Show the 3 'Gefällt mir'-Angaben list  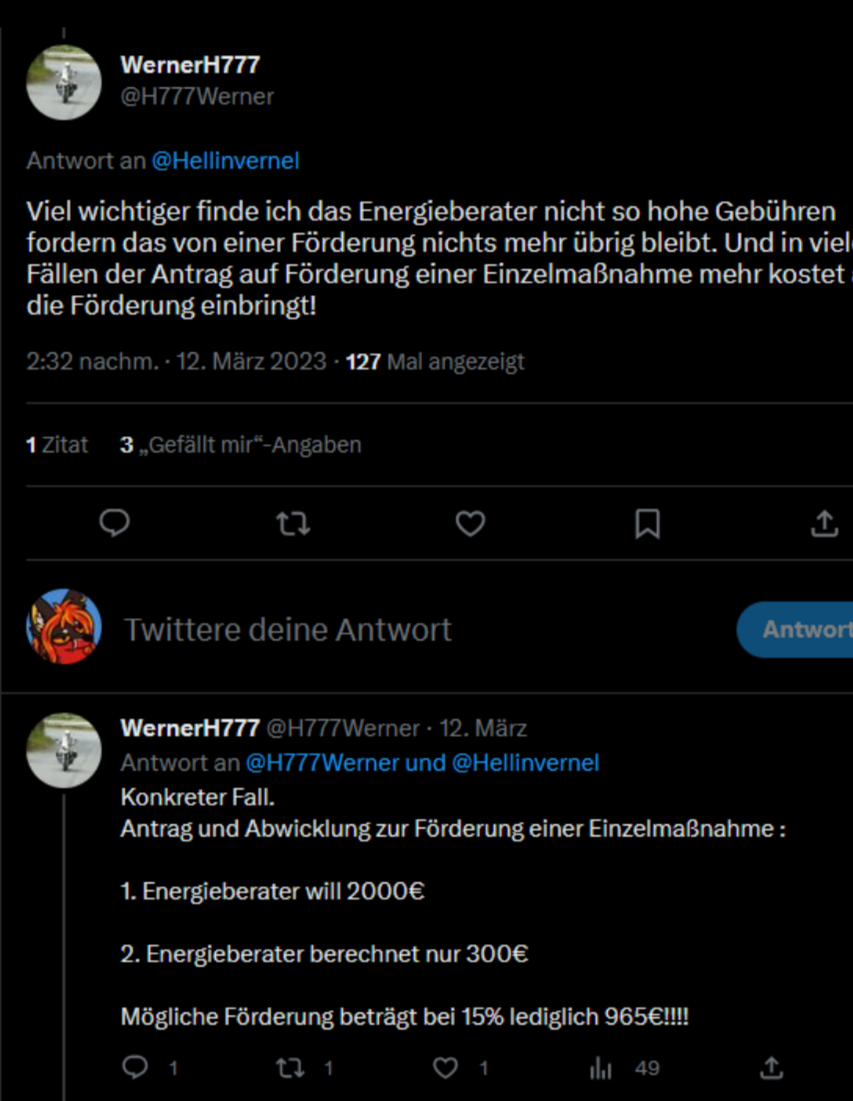(x=241, y=445)
